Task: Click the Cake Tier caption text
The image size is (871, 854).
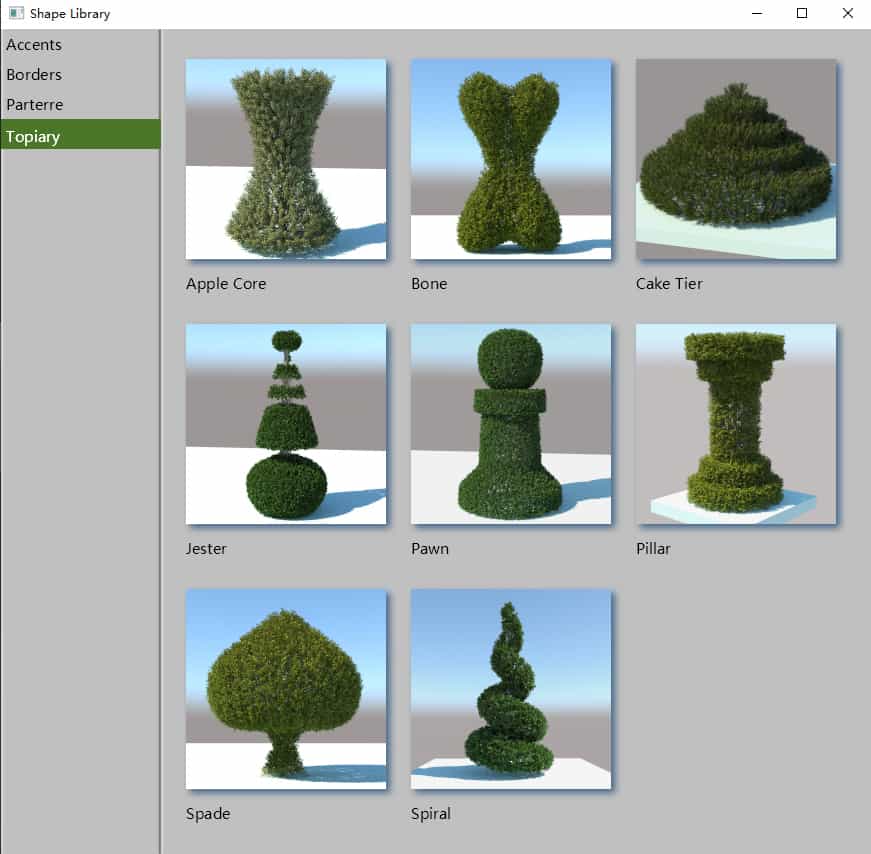Action: [x=669, y=284]
